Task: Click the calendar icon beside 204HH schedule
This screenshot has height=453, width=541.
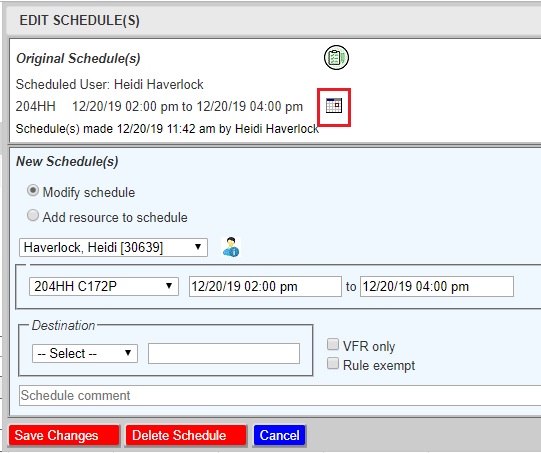Action: pyautogui.click(x=334, y=106)
